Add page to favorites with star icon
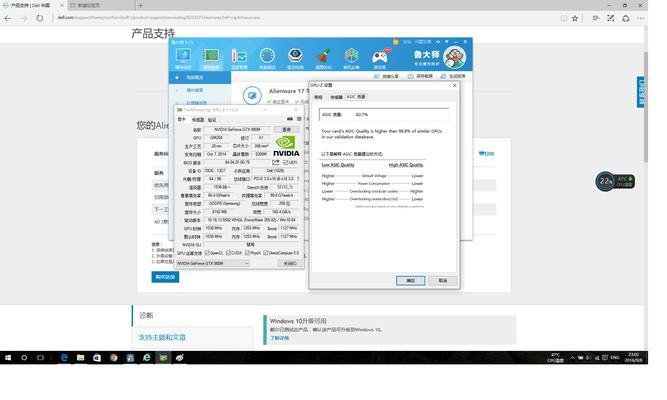 pos(575,18)
